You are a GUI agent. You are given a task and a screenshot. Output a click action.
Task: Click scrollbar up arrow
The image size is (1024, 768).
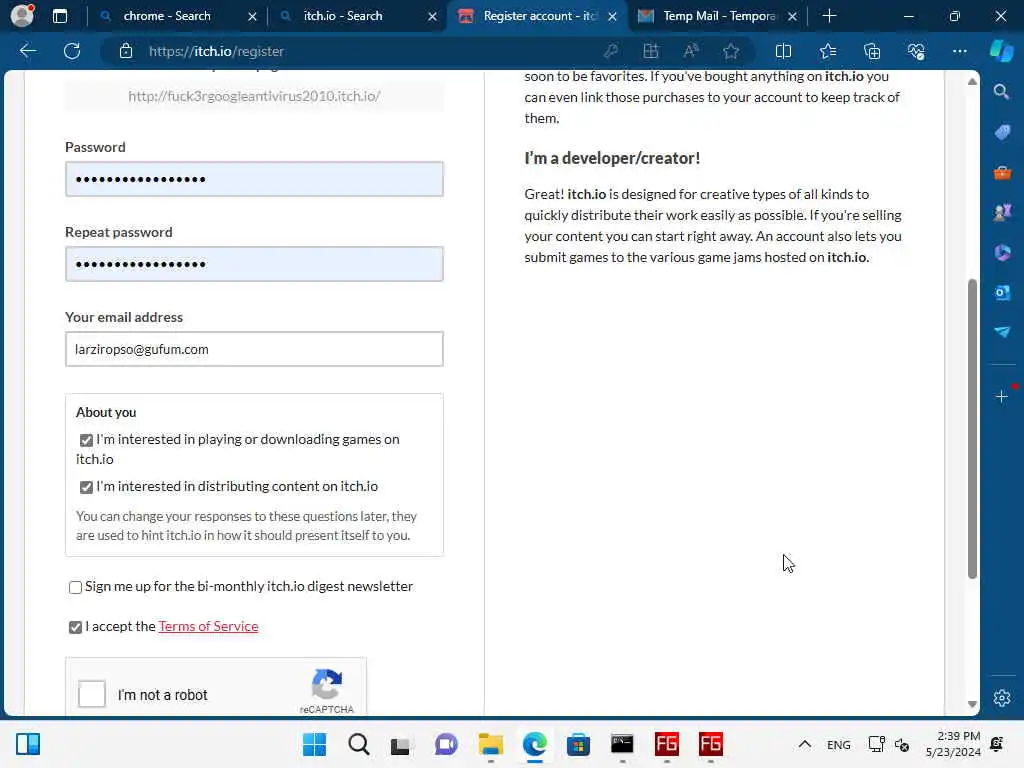click(x=972, y=82)
